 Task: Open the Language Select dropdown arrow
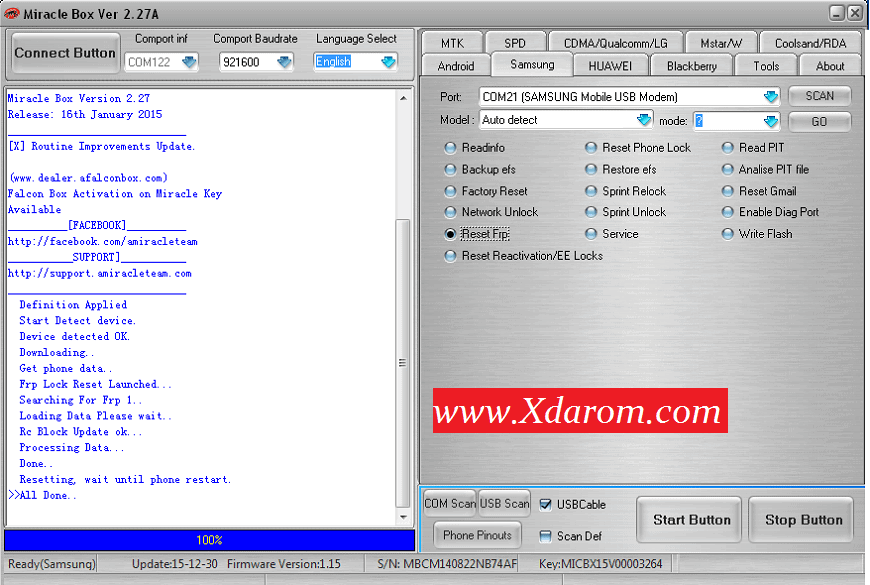388,62
